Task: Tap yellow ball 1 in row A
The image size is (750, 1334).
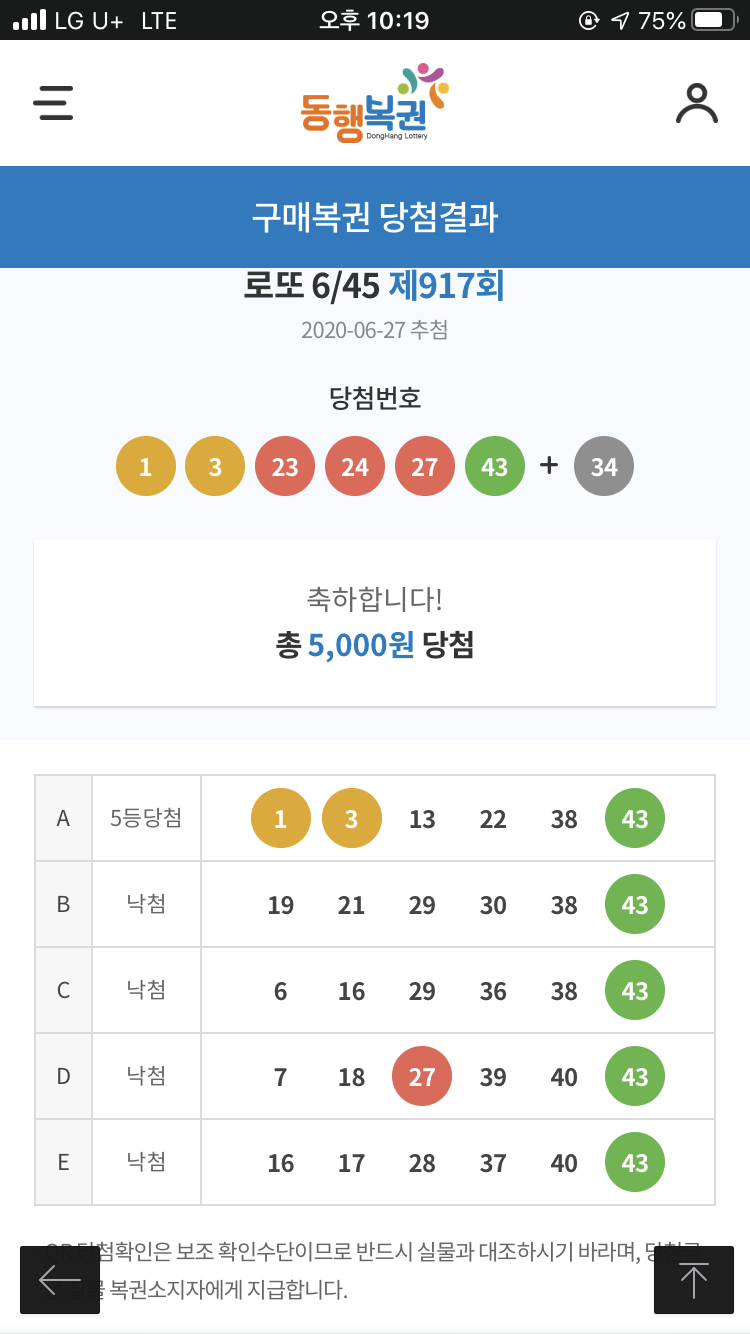Action: click(280, 819)
